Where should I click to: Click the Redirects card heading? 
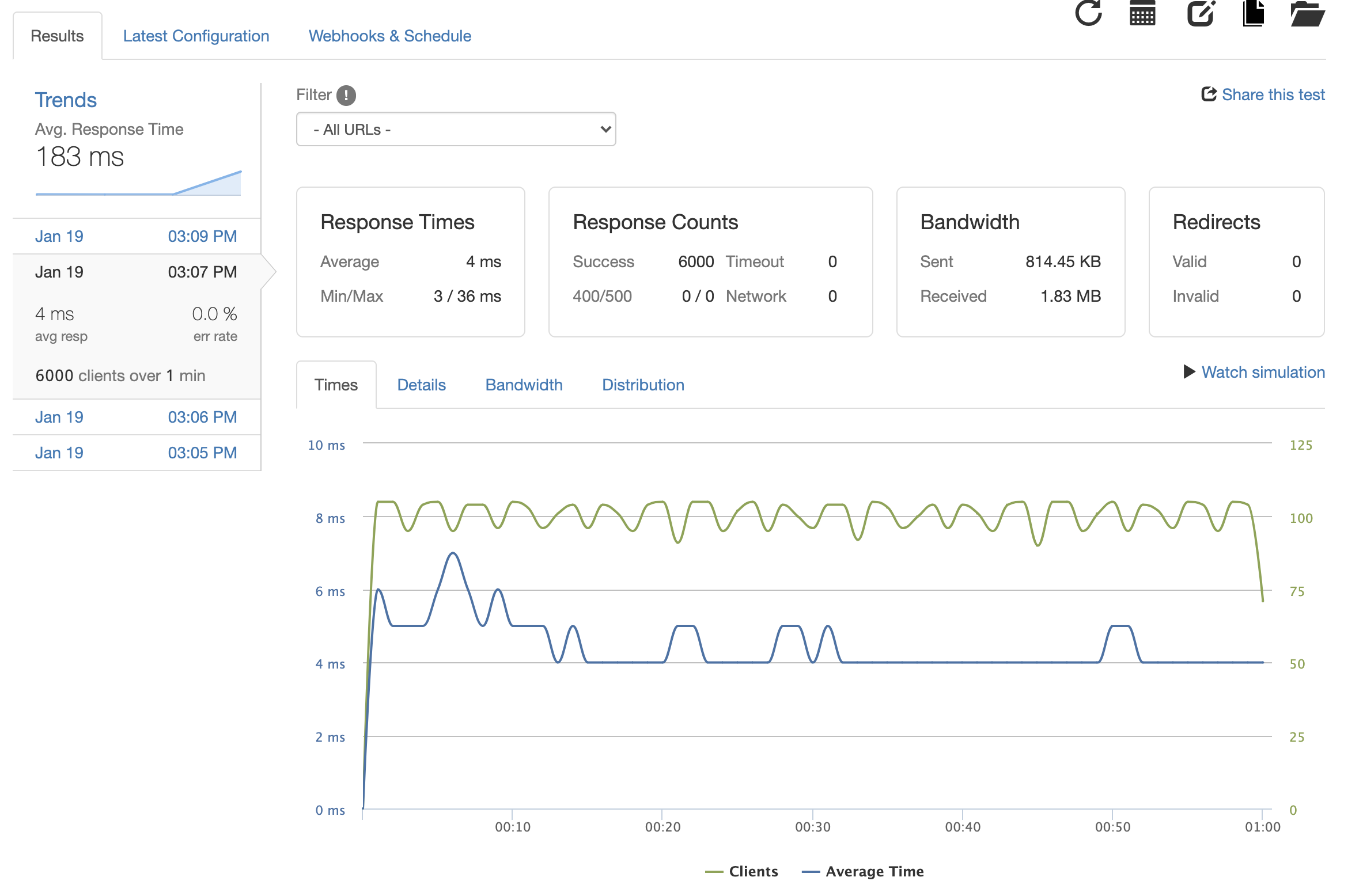1216,222
